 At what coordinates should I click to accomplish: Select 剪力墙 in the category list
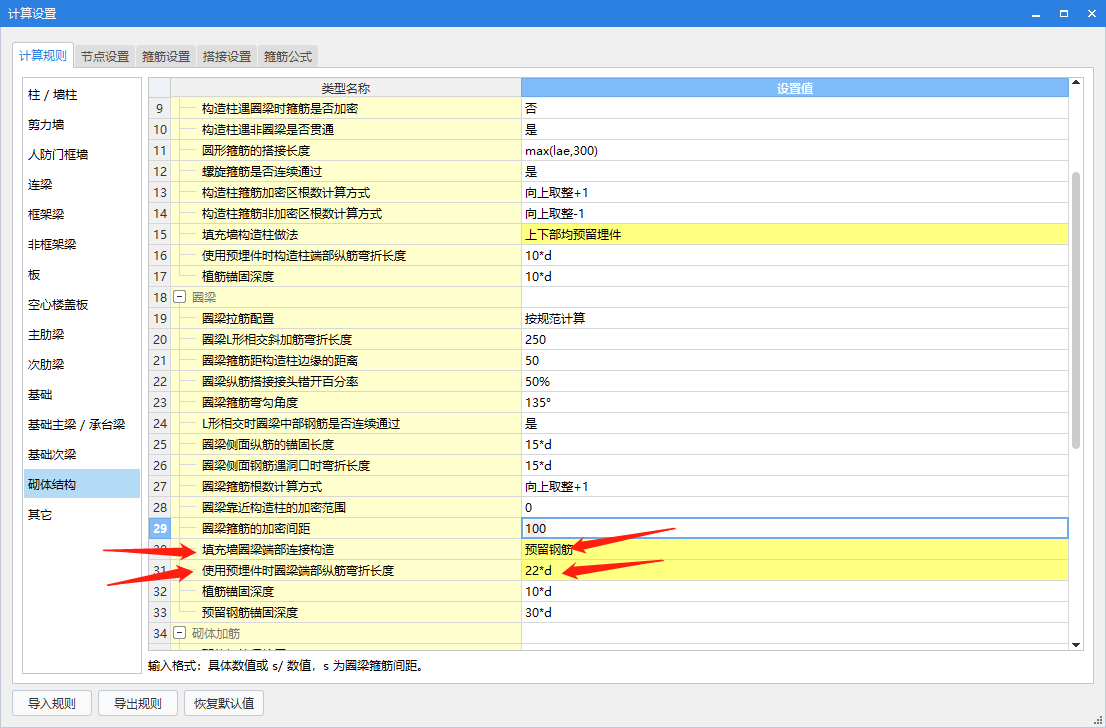82,124
